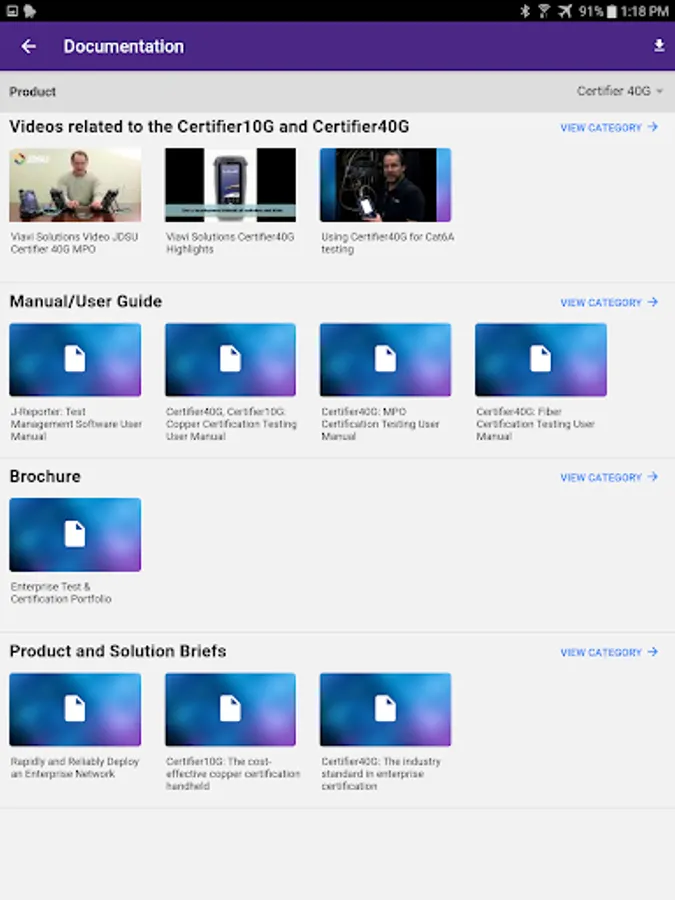Open the Certifier 40G product dropdown
675x900 pixels.
point(619,91)
